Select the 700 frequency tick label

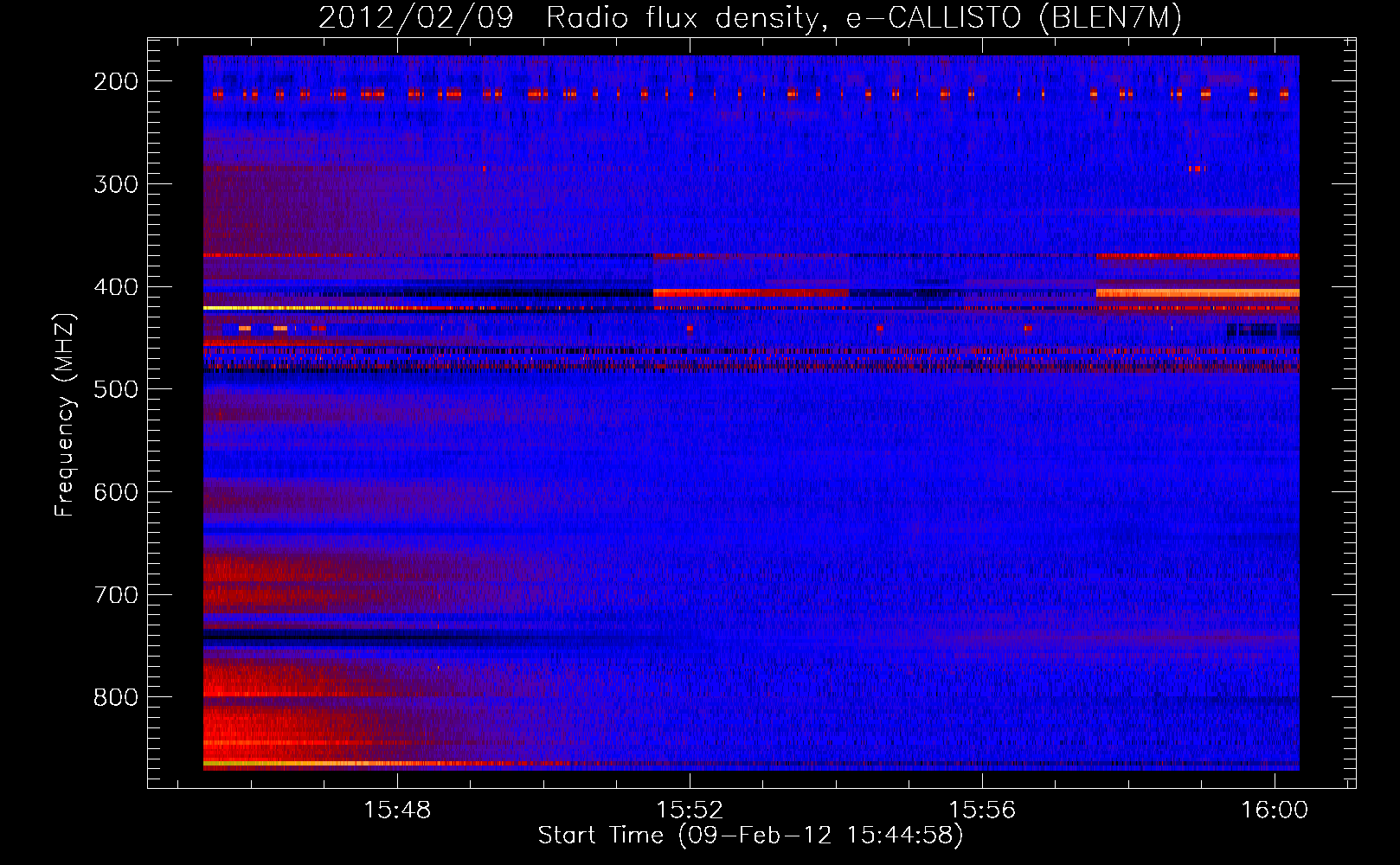[x=116, y=595]
